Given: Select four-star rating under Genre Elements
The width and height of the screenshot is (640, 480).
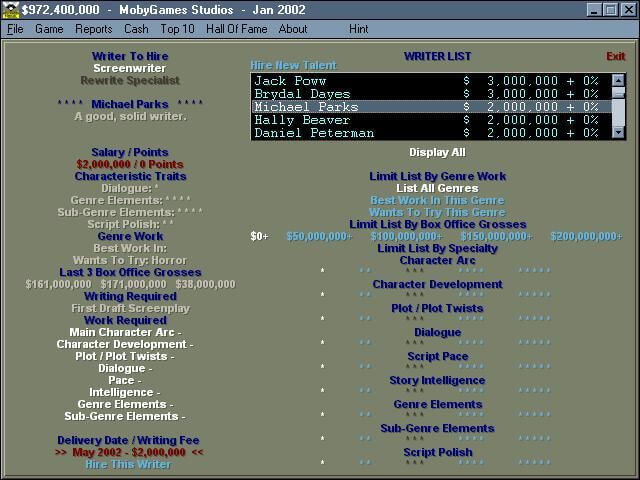Looking at the screenshot, I should click(x=471, y=415).
